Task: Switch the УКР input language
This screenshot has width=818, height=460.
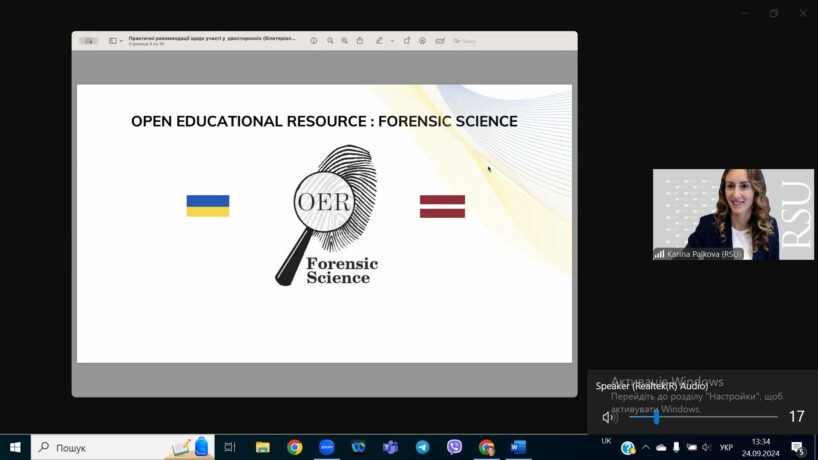Action: tap(727, 447)
